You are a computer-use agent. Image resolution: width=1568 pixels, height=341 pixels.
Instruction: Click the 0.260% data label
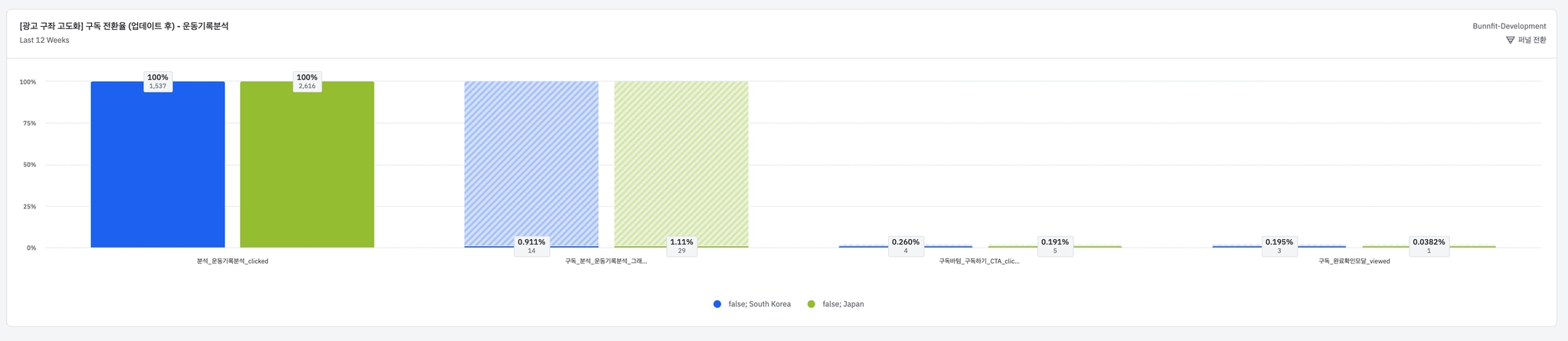click(x=905, y=242)
